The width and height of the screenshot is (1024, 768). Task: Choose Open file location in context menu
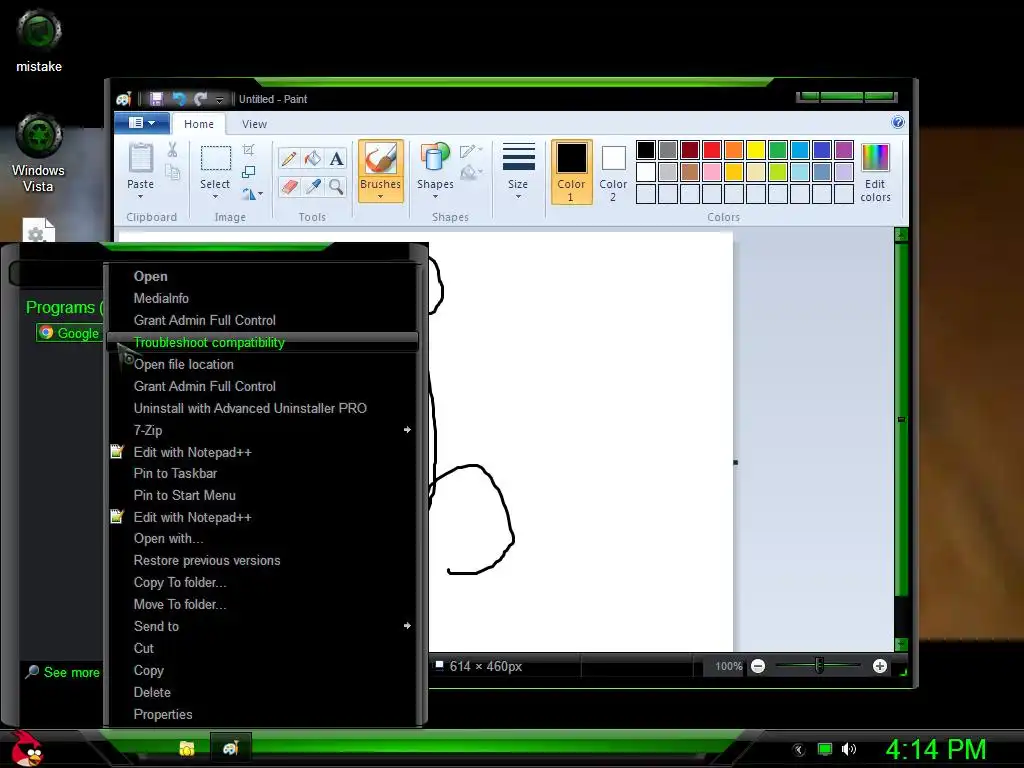click(x=262, y=364)
